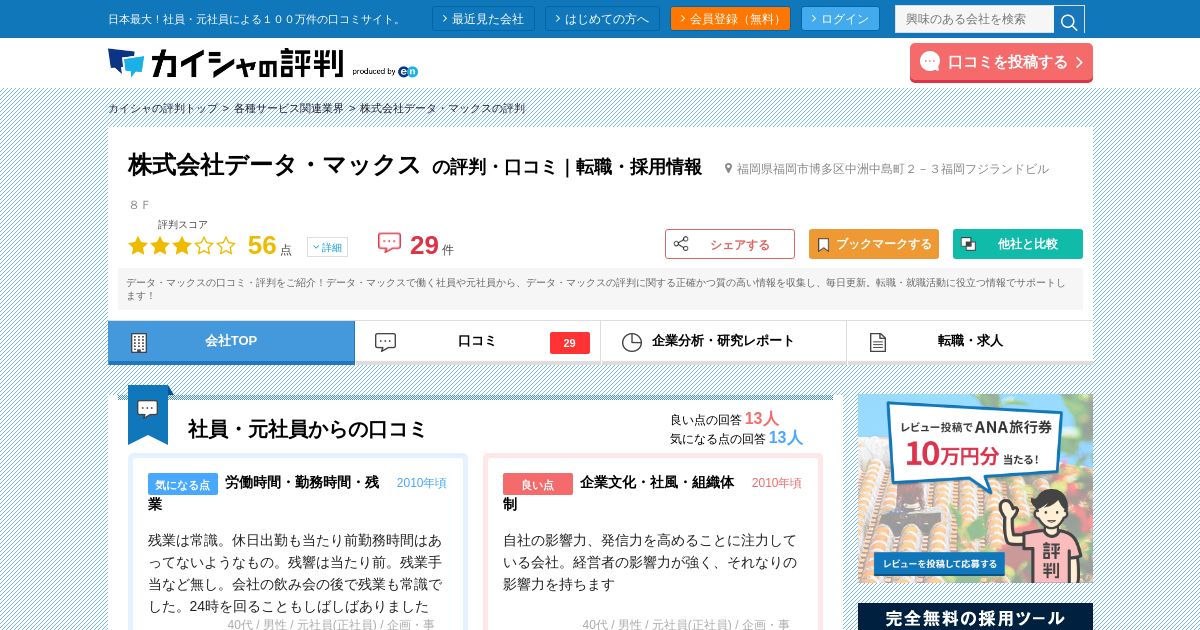Open 労働時間・勤務時間・残業 review title
The height and width of the screenshot is (630, 1200).
click(264, 493)
